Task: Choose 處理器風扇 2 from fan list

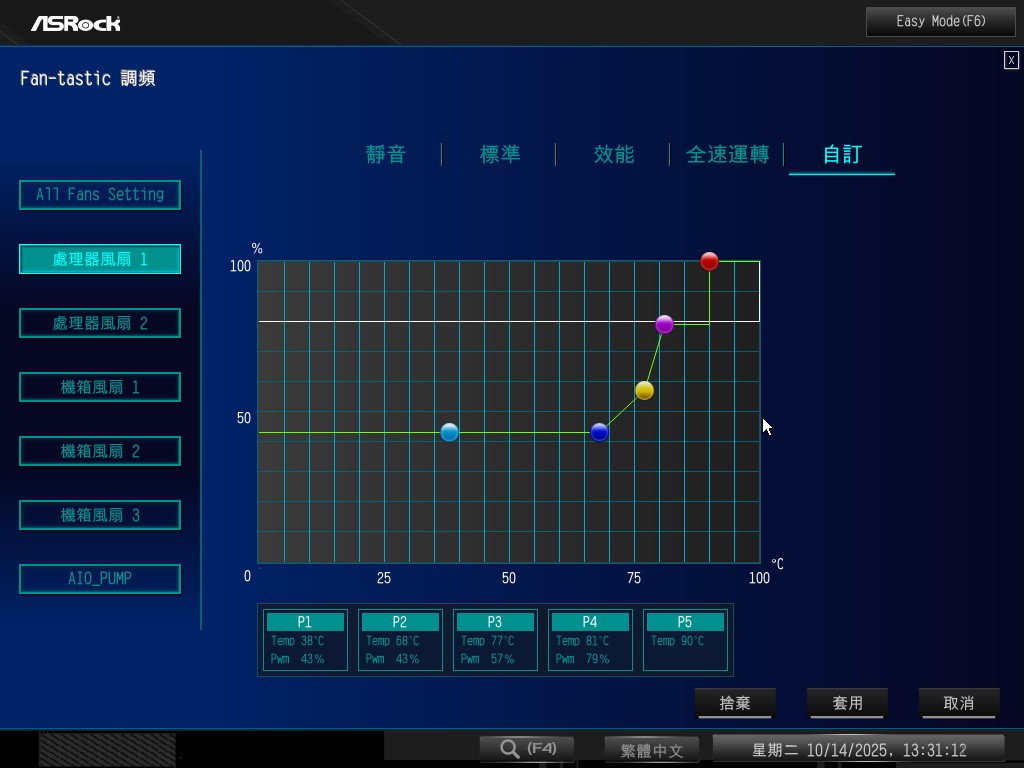Action: point(100,323)
